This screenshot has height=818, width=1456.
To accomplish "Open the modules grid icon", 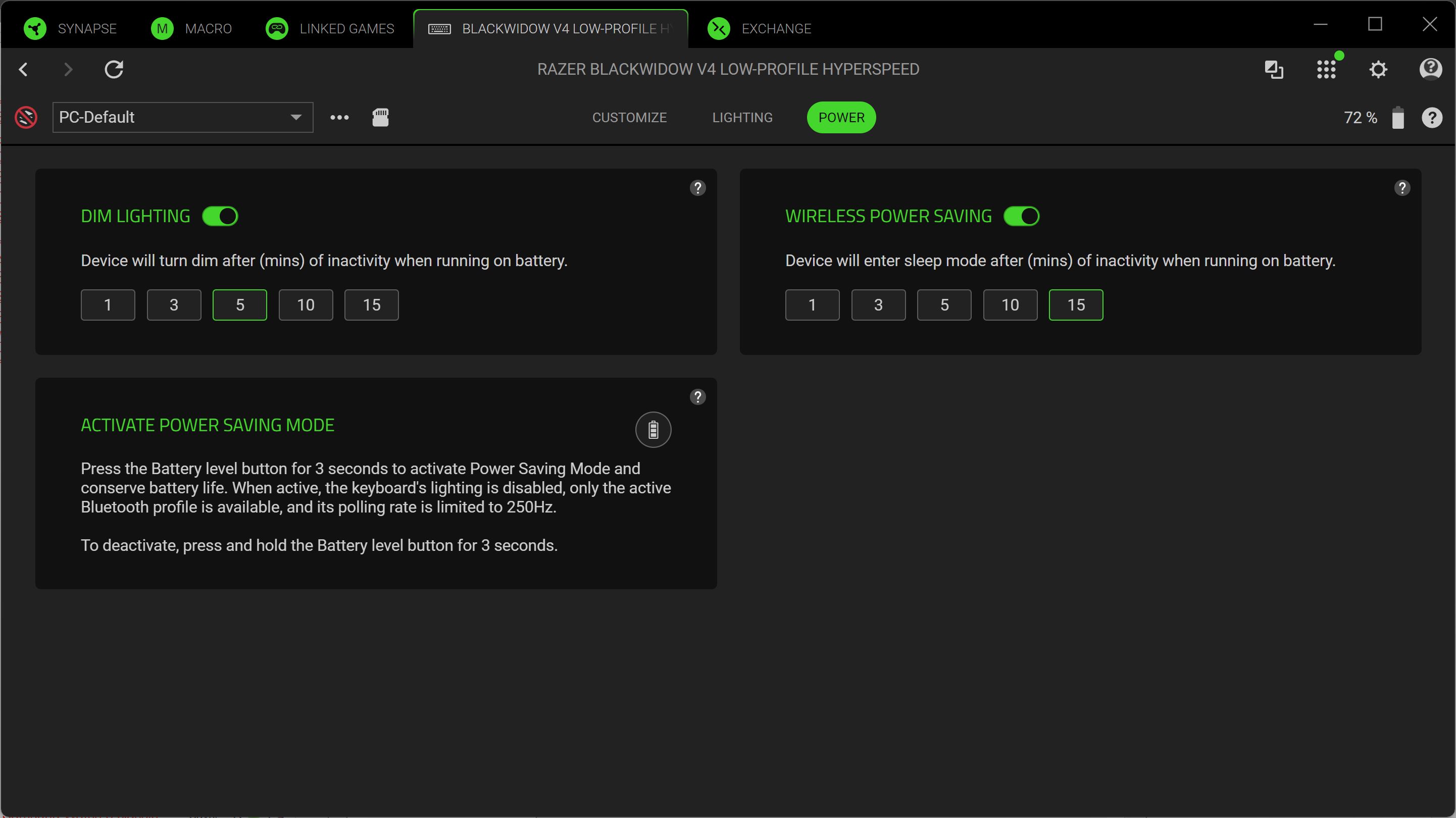I will [x=1326, y=70].
